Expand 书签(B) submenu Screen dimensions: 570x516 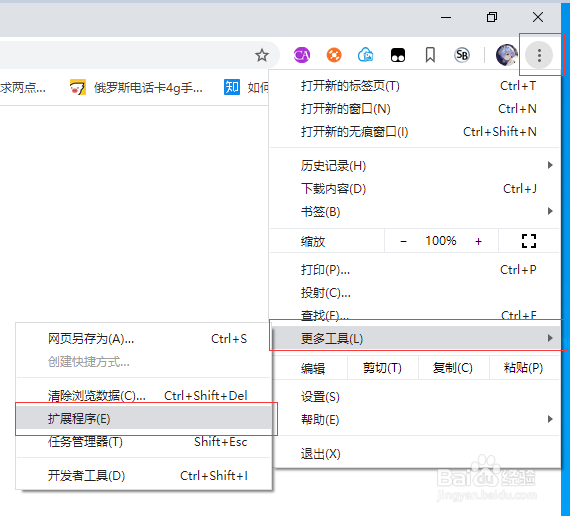pos(414,212)
